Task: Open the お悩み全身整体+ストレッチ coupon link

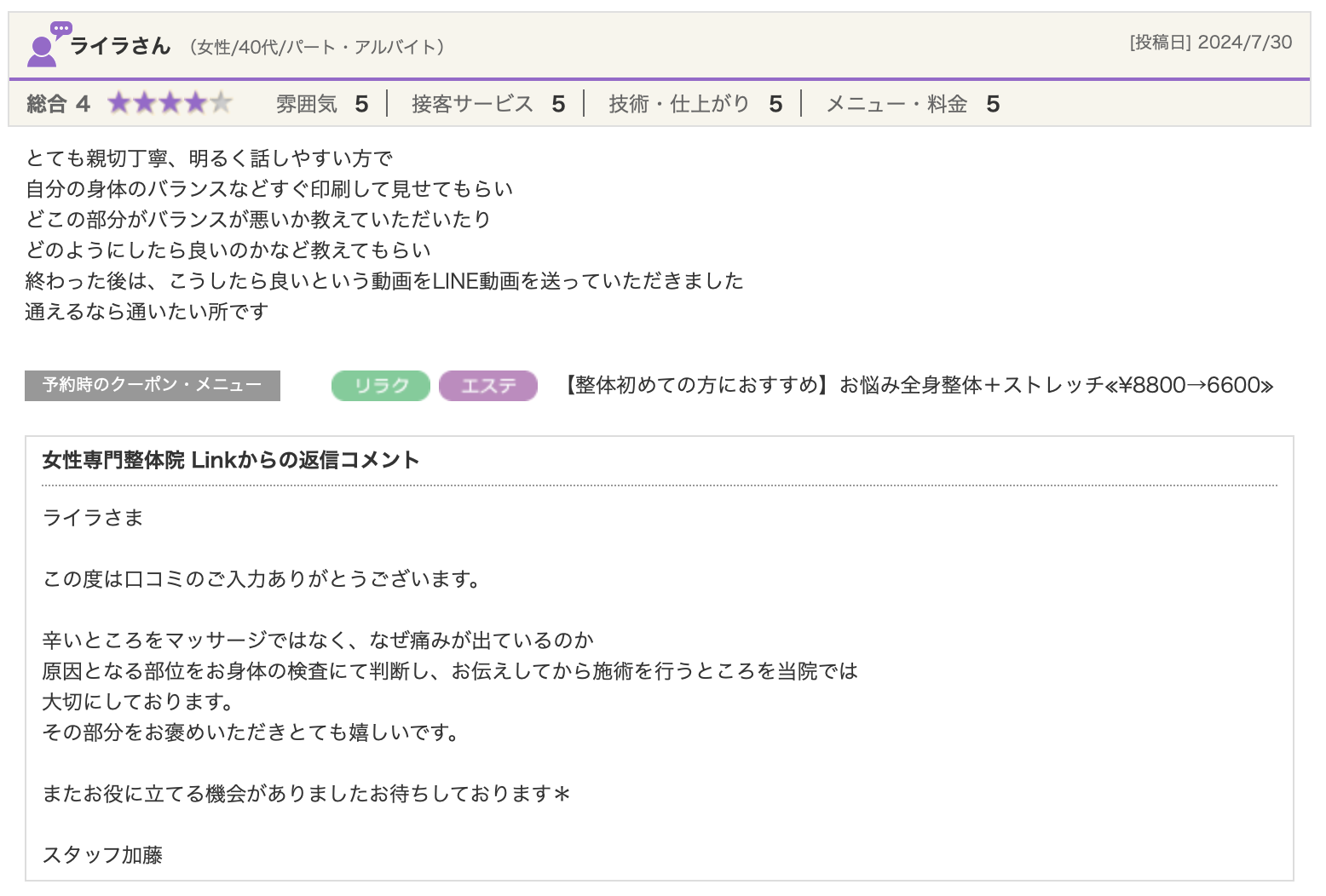Action: 917,386
